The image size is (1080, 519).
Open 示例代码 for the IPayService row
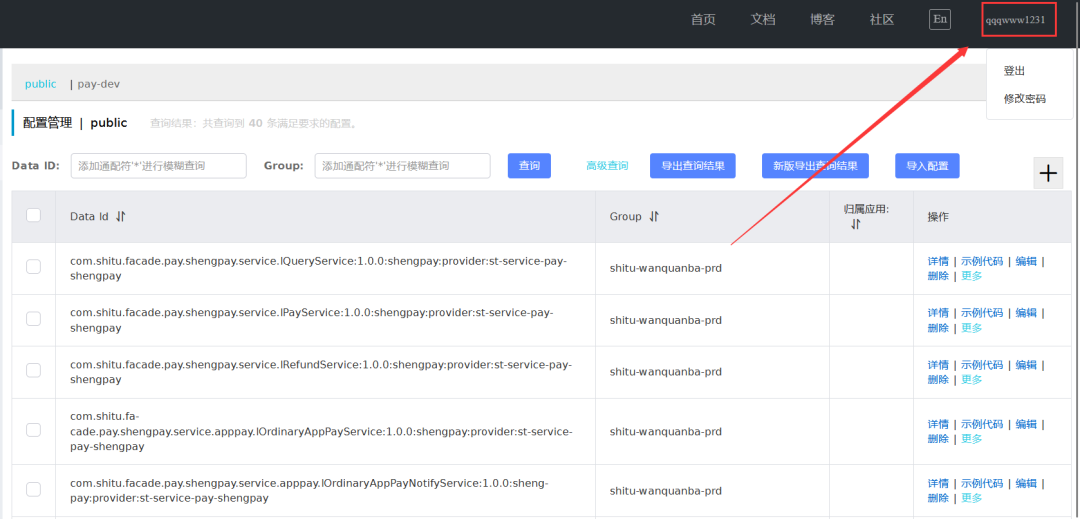coord(982,313)
